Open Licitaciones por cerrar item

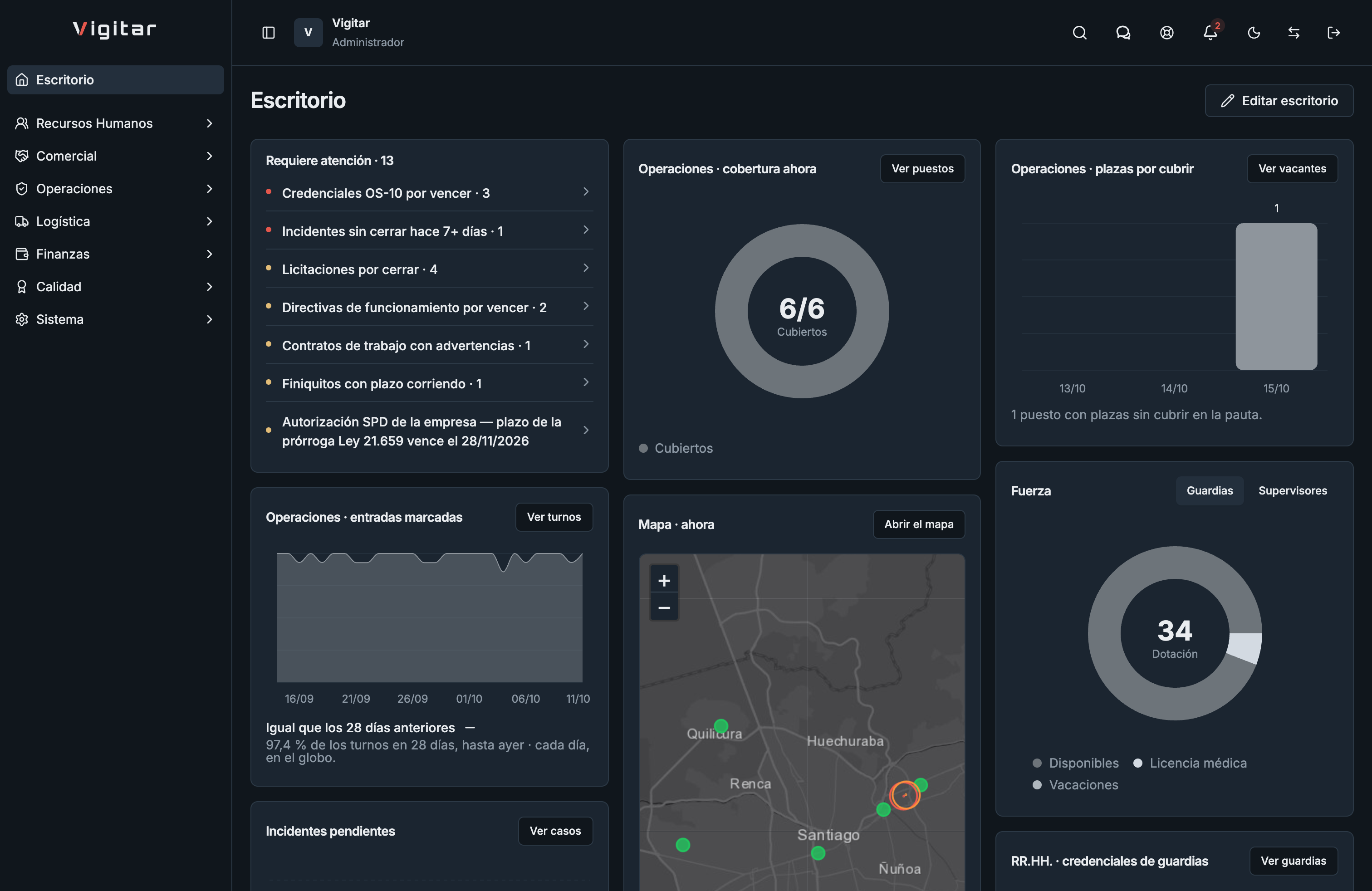(x=429, y=269)
